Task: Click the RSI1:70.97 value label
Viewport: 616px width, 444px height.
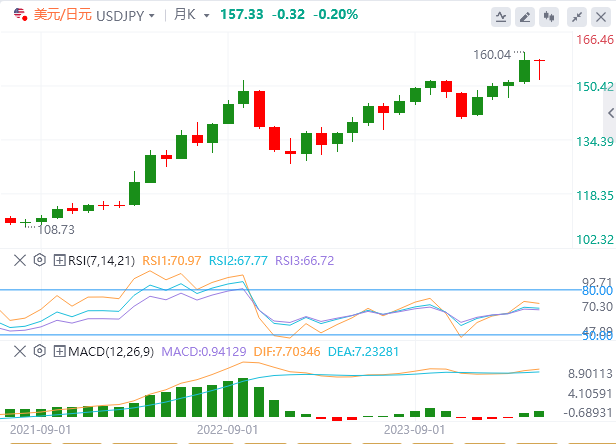Action: point(172,261)
